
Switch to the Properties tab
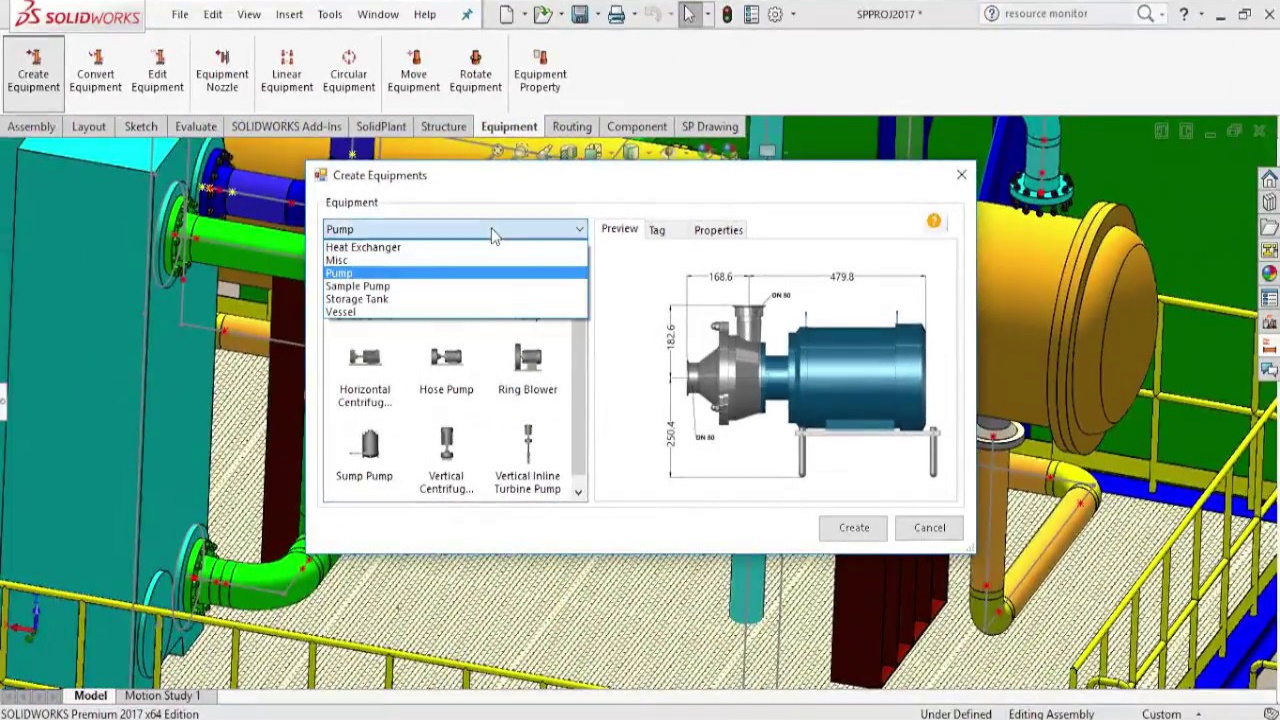(718, 230)
